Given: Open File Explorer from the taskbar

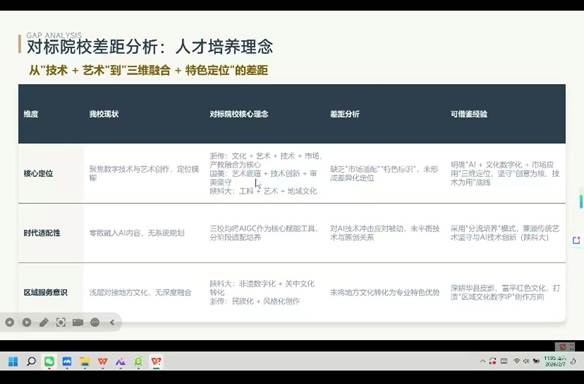Looking at the screenshot, I should [x=85, y=361].
